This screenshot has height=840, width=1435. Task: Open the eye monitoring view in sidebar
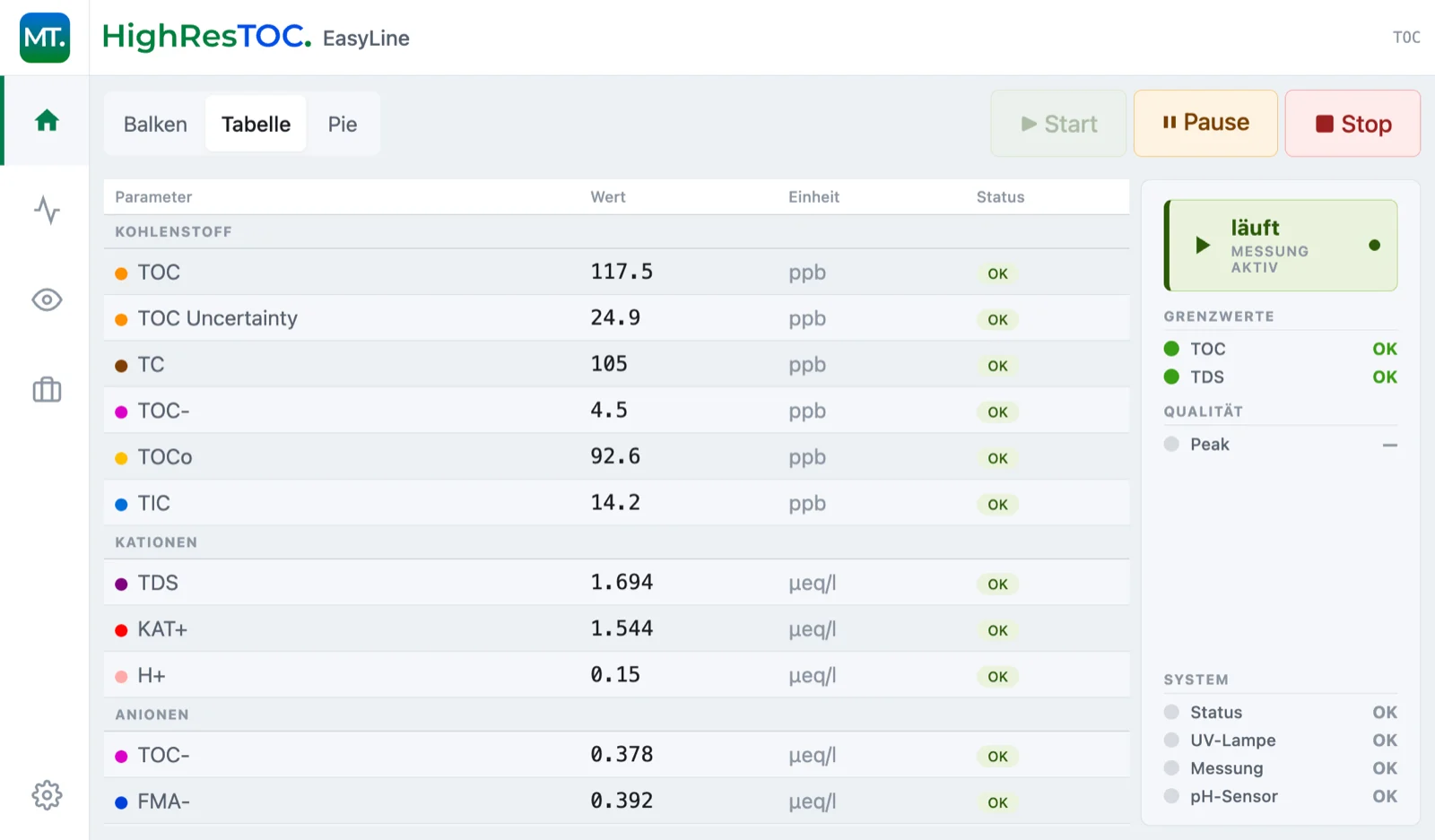(x=47, y=299)
